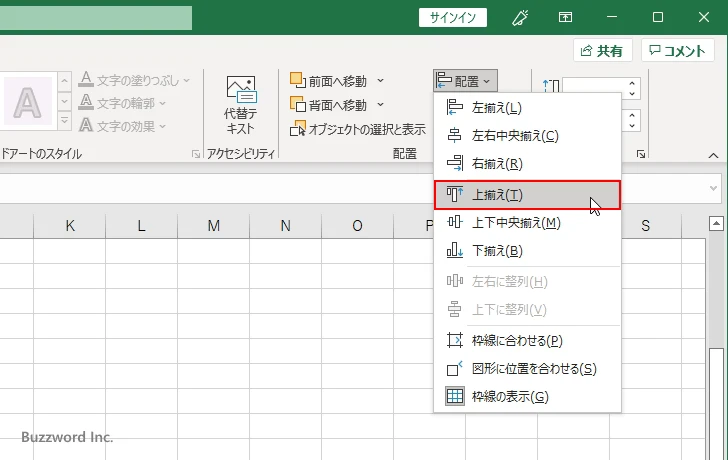Open オブジェクトの選択と表示 selection pane

[x=358, y=129]
